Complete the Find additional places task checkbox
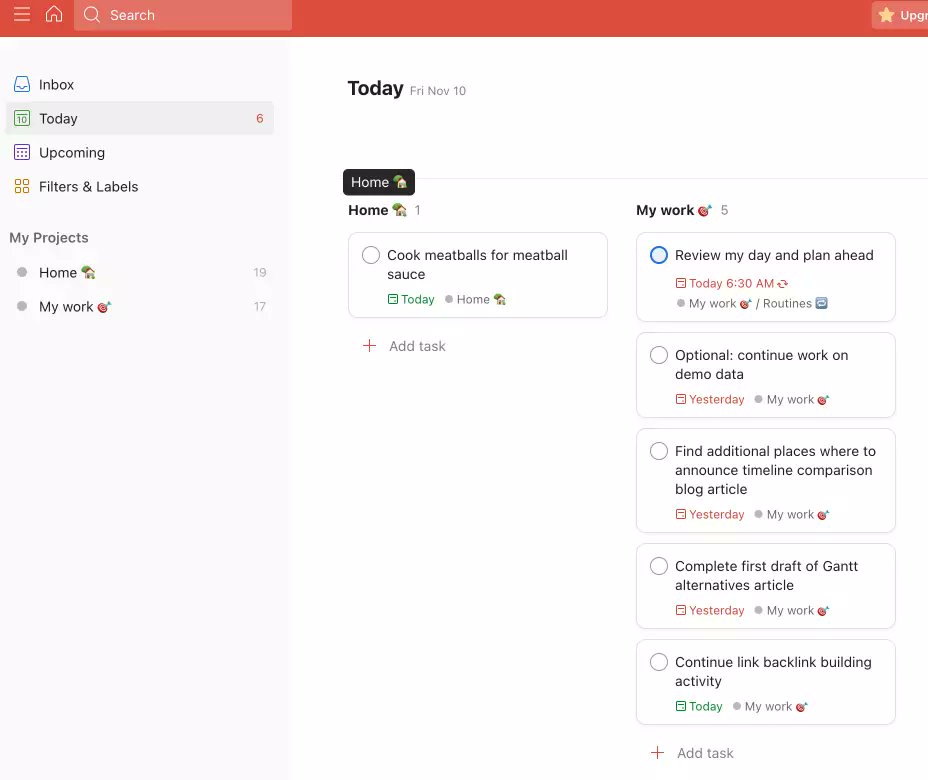The width and height of the screenshot is (928, 780). pos(659,451)
